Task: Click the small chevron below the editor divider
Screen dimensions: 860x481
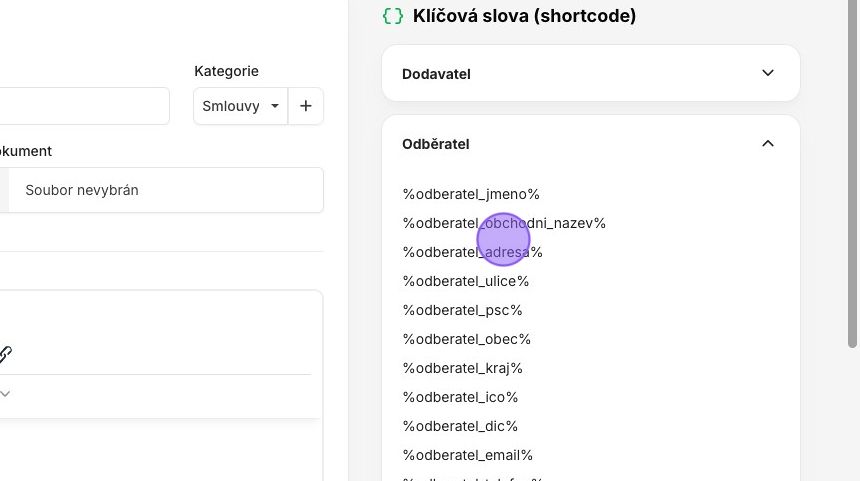Action: coord(5,394)
